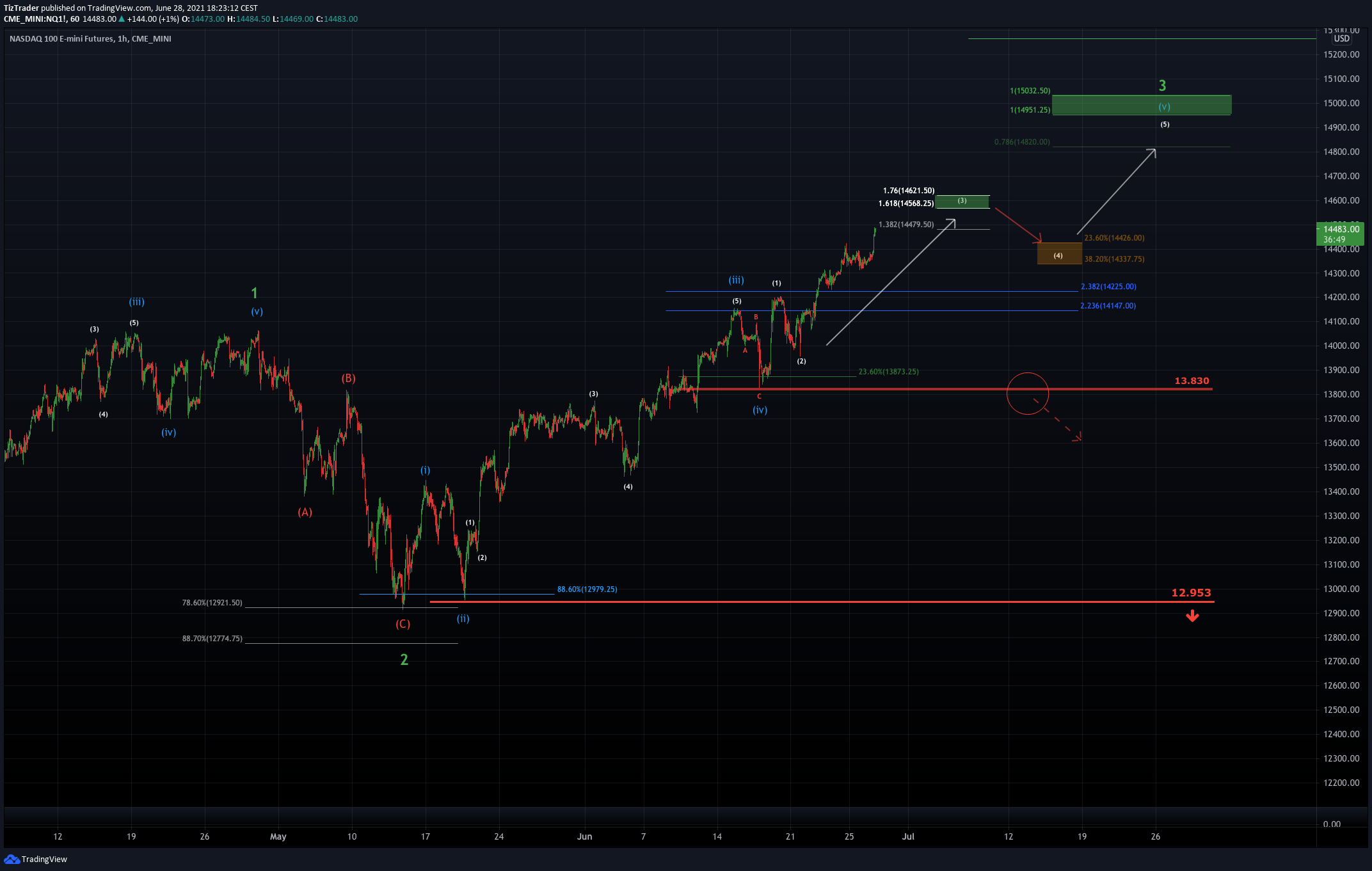Click the green up triangle beside +144.00
The height and width of the screenshot is (871, 1372).
[x=122, y=19]
